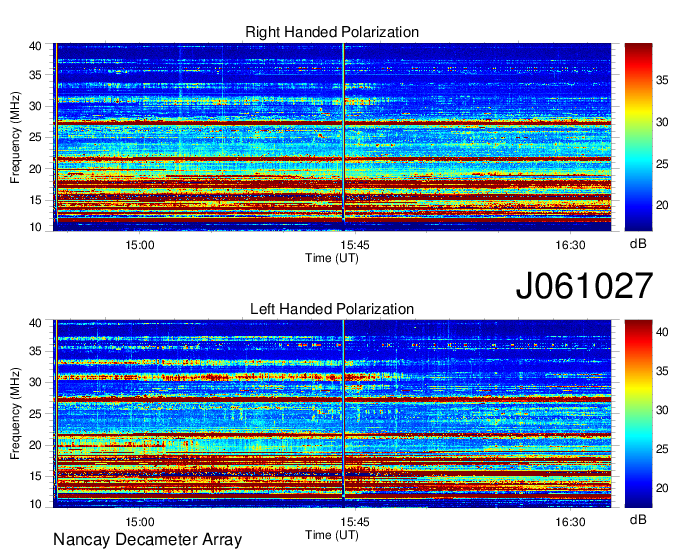Click the 30 dB value on the Left Handed color scale

pos(662,410)
